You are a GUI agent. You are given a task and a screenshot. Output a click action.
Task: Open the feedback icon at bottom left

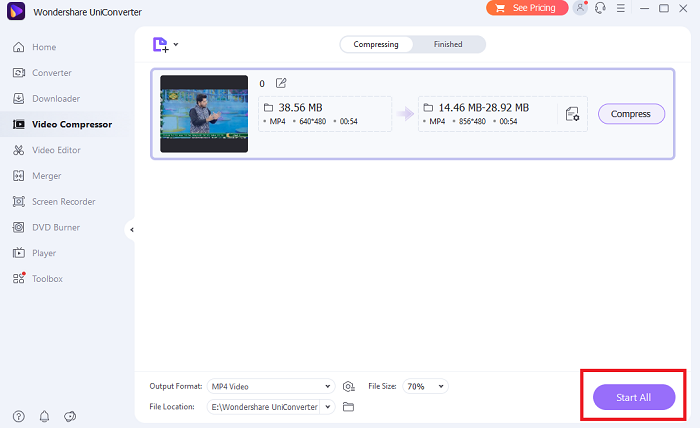[x=70, y=416]
